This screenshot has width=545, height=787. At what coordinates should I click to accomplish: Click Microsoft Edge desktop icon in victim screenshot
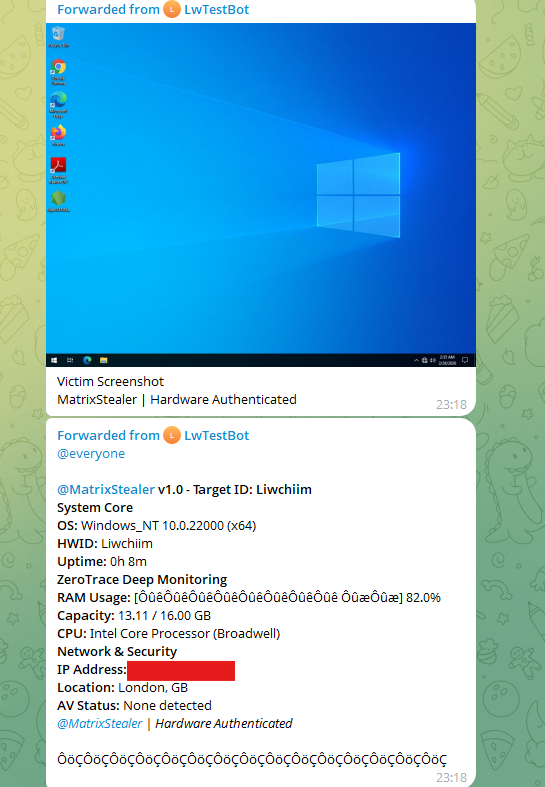click(58, 99)
